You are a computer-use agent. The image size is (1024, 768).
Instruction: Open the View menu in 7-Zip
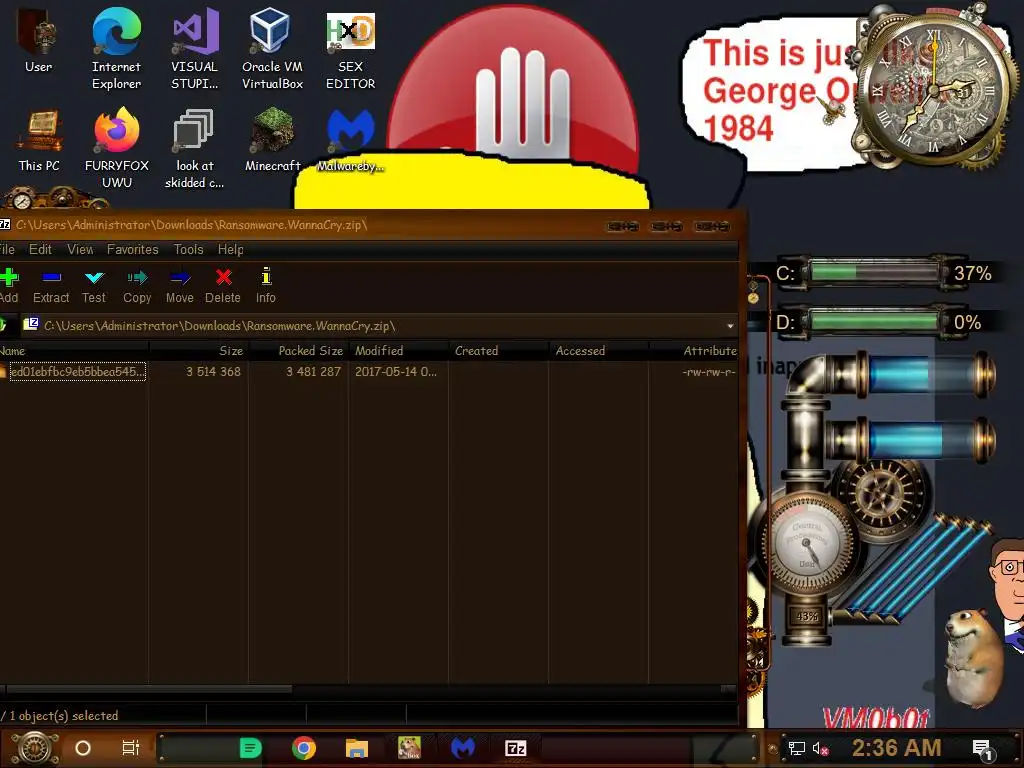(x=80, y=249)
